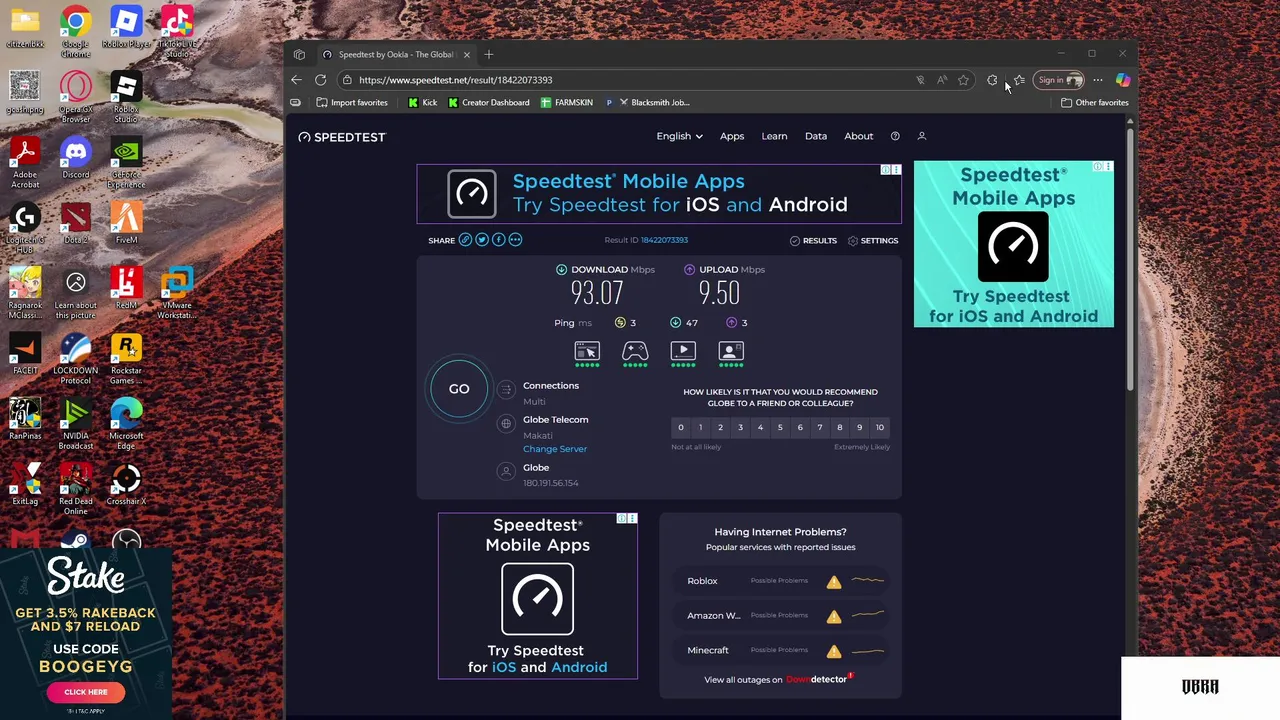
Task: Open the web browsing performance icon
Action: tap(587, 351)
